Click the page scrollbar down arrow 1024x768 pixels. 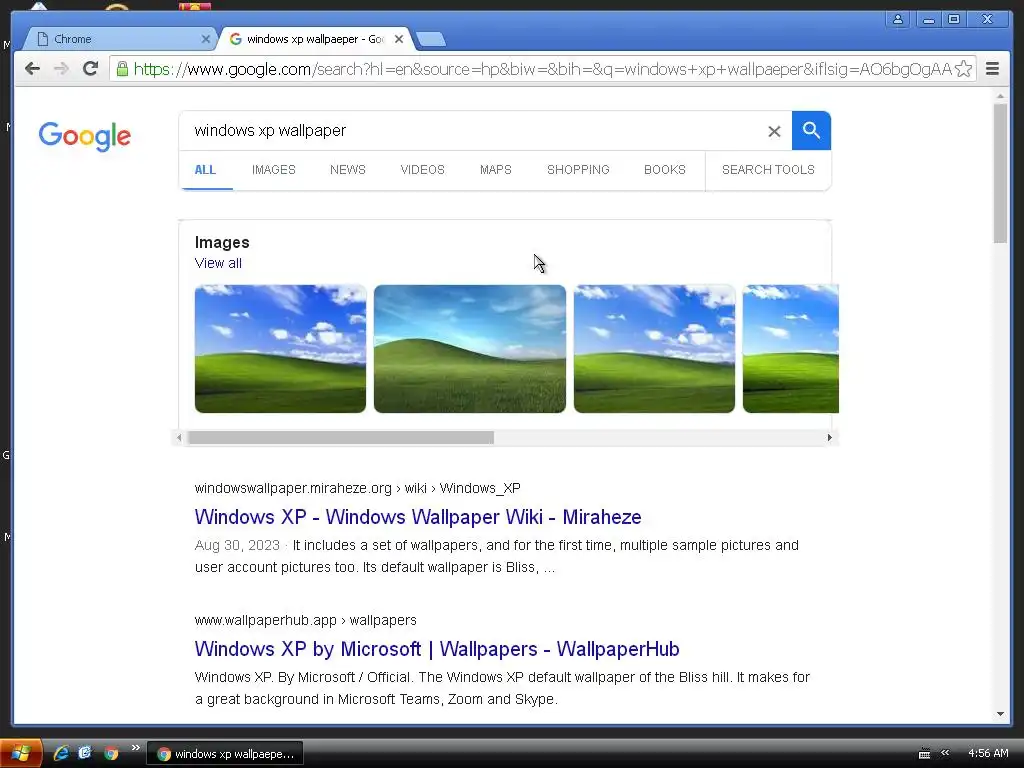pyautogui.click(x=1000, y=714)
